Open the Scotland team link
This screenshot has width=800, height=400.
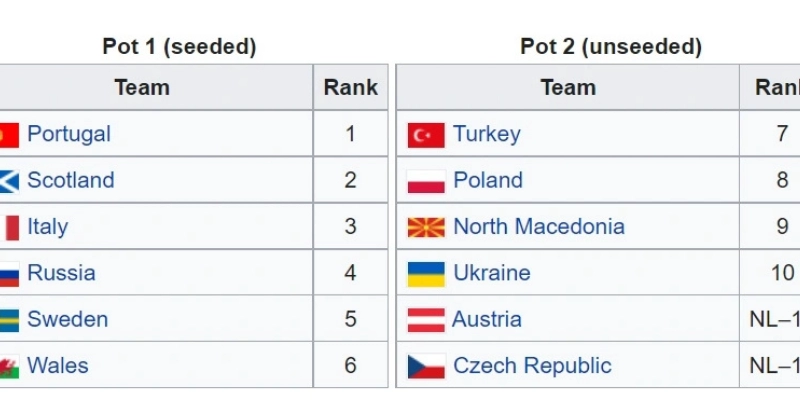click(x=70, y=180)
